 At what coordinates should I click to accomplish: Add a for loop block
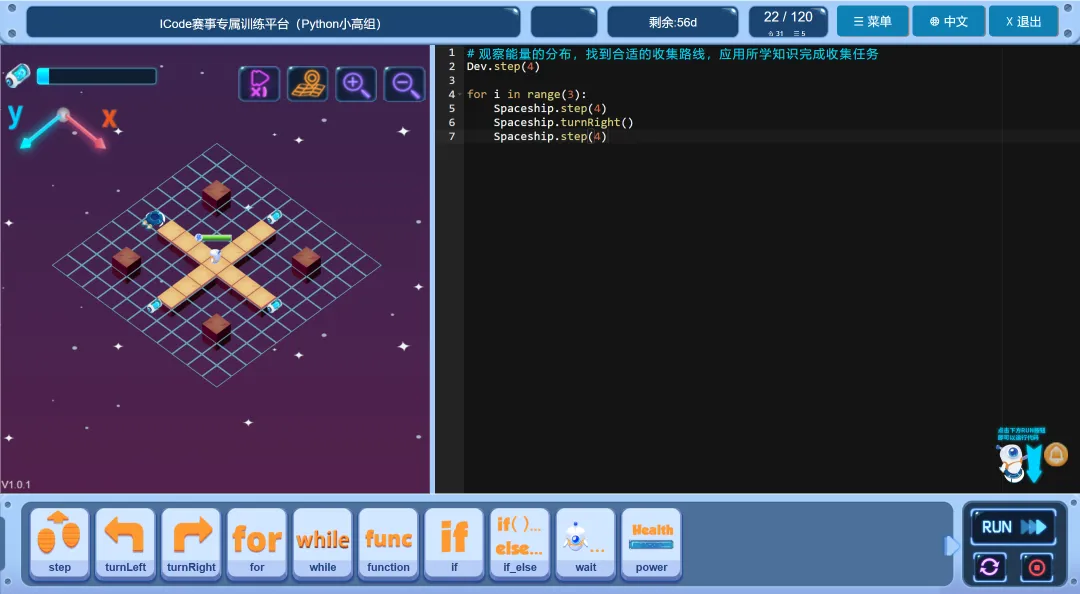pyautogui.click(x=257, y=544)
